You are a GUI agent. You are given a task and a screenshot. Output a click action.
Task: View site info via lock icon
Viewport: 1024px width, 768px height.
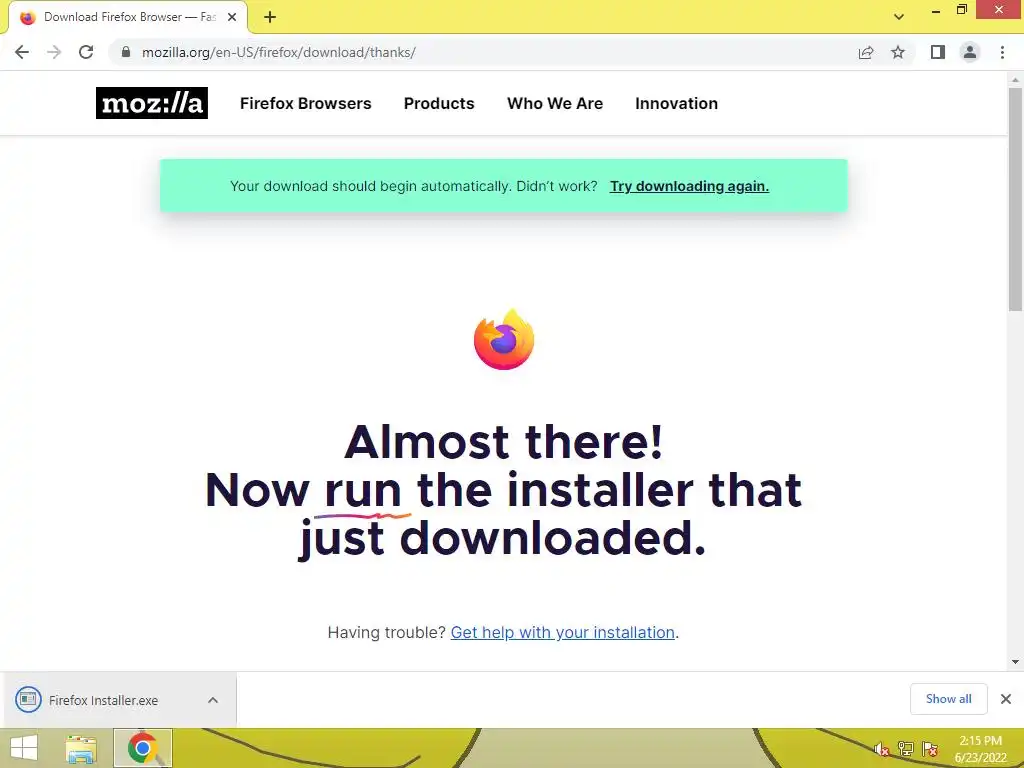pyautogui.click(x=126, y=52)
